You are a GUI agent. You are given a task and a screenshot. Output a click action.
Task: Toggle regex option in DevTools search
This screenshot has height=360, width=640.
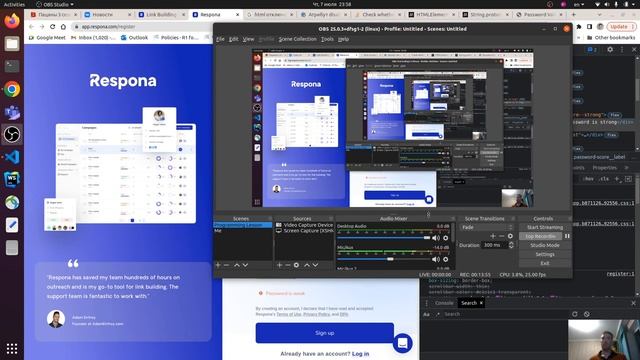click(438, 314)
